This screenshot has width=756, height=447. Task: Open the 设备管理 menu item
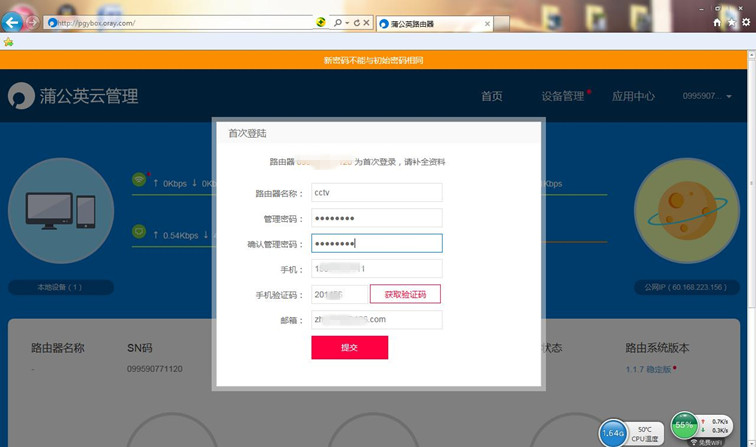(562, 97)
